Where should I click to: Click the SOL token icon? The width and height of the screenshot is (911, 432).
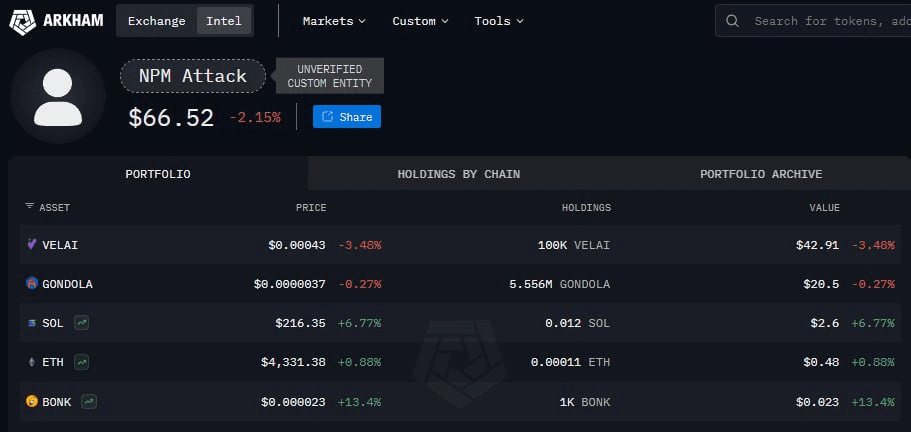(x=32, y=323)
